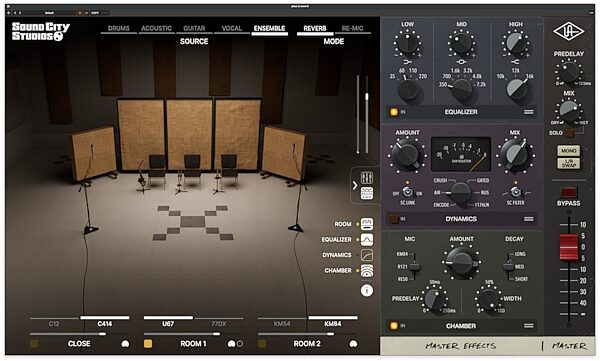Click the dynamics AMOUNT knob
This screenshot has width=600, height=361.
point(407,155)
